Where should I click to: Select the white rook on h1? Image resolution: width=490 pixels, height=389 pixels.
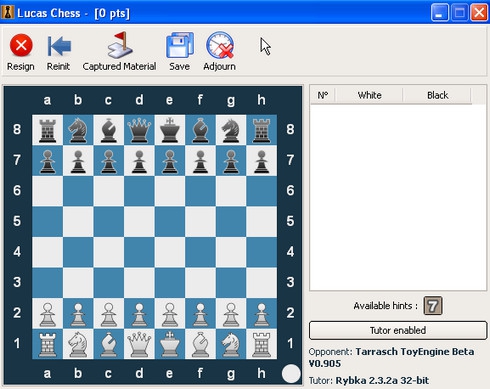tap(262, 344)
